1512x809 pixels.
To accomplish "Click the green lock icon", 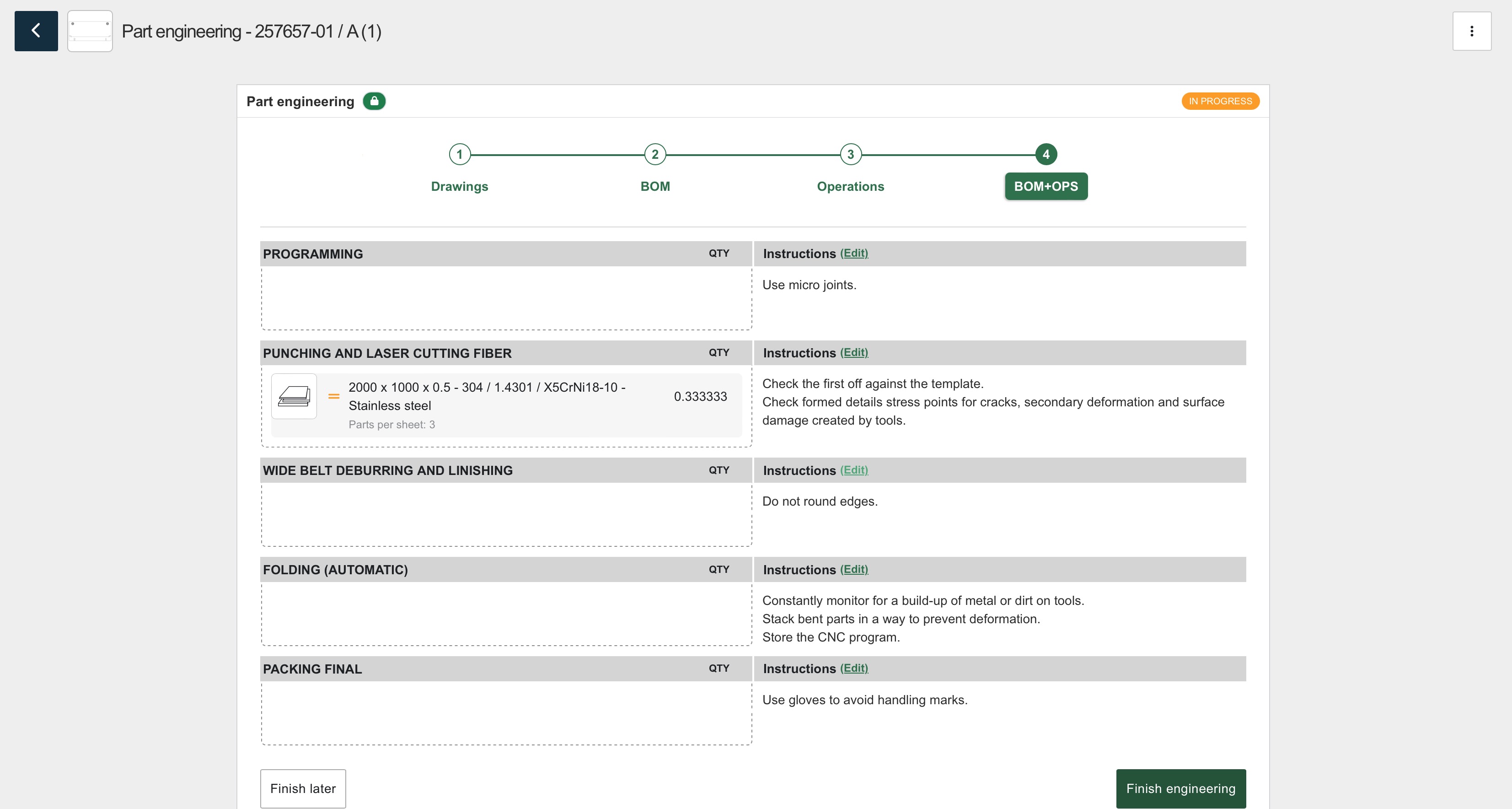I will pos(374,101).
